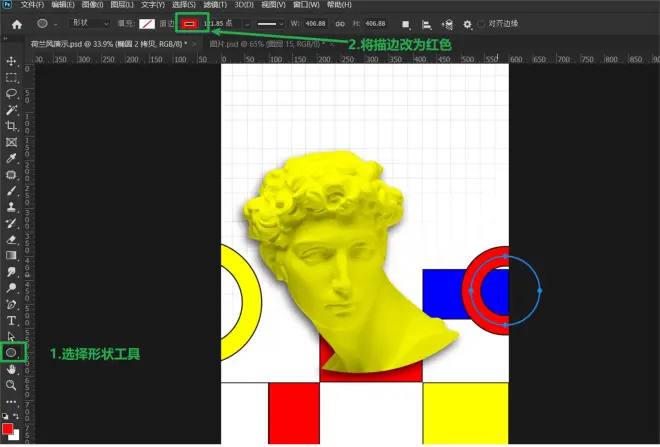660x447 pixels.
Task: Click the red foreground color swatch
Action: [7, 429]
